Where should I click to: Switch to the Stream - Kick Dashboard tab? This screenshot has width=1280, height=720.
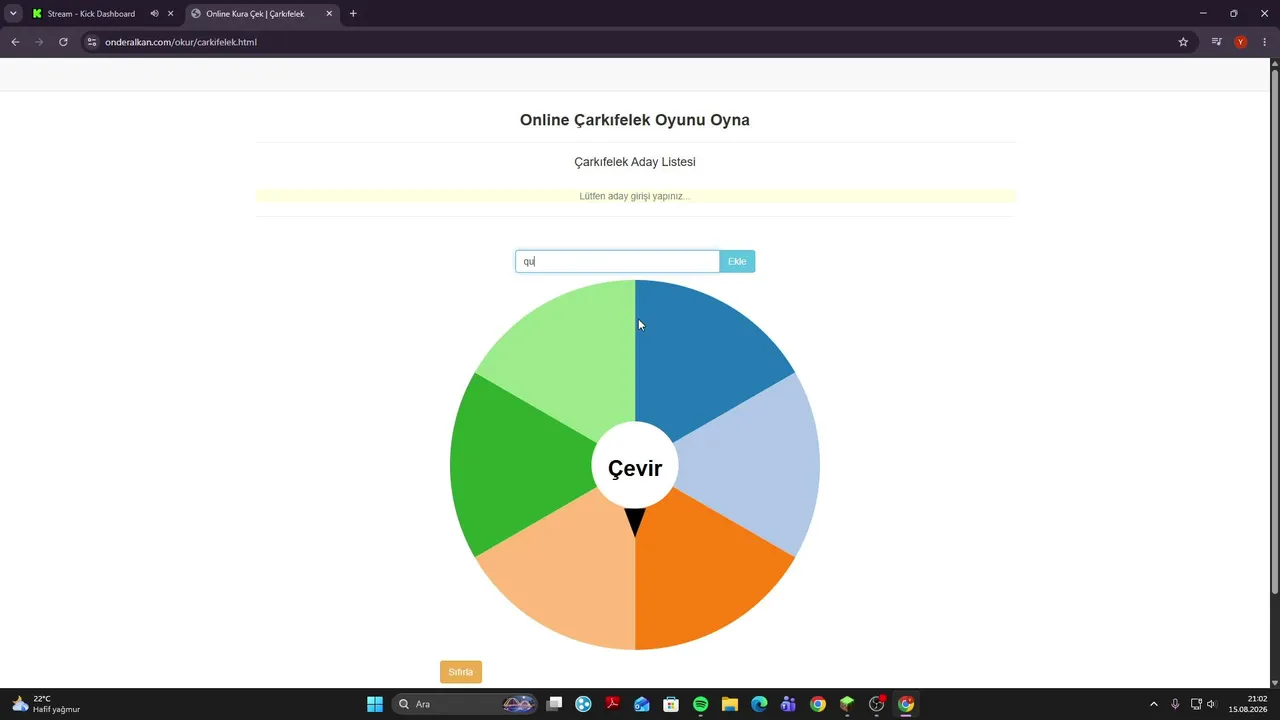coord(91,14)
